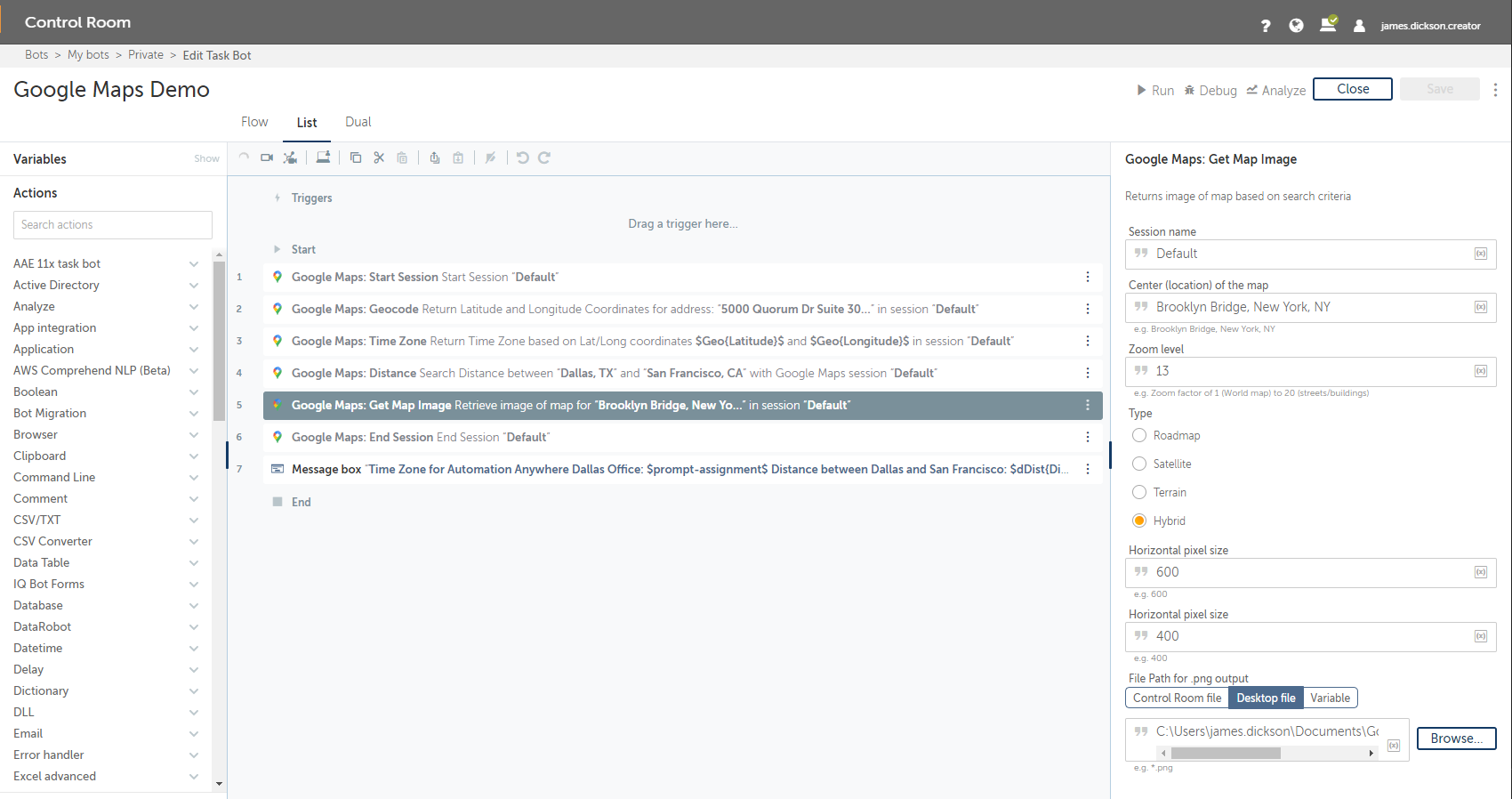Screen dimensions: 1512x799
Task: Select the Hybrid map type
Action: click(x=1139, y=521)
